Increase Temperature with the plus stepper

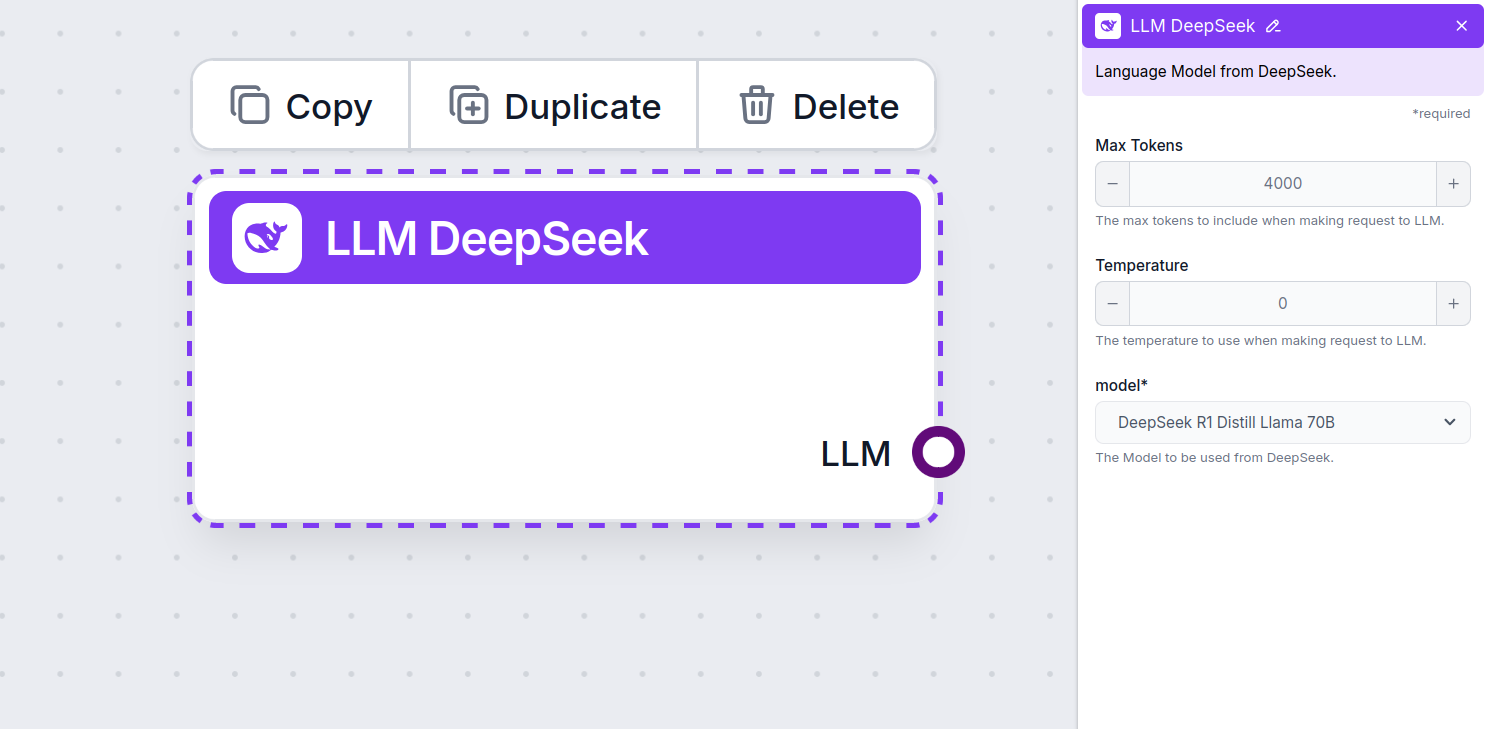coord(1453,303)
